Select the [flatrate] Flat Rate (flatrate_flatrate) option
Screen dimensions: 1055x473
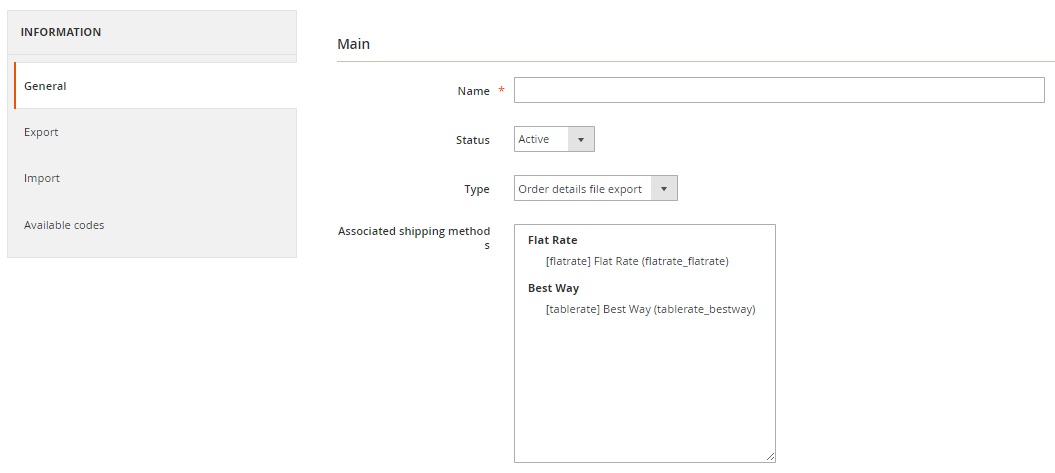(637, 261)
